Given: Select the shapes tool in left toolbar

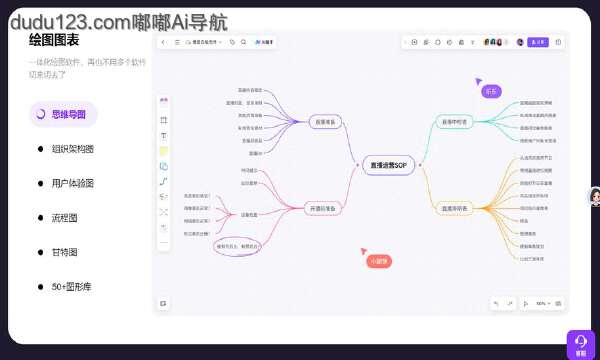Looking at the screenshot, I should (164, 166).
